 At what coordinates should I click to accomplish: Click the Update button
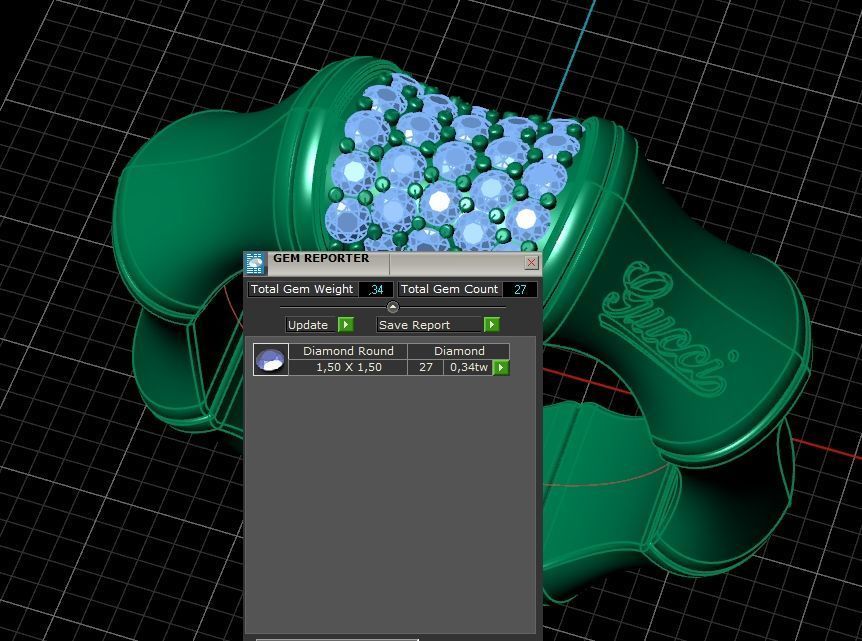click(311, 325)
